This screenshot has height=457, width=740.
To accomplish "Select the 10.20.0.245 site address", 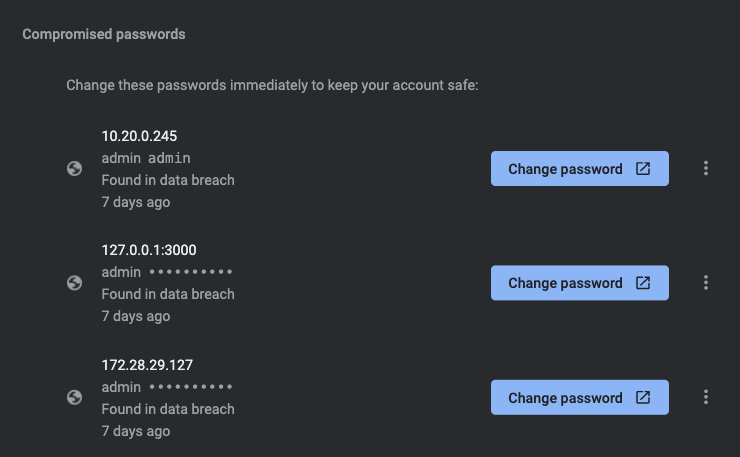I will point(139,136).
